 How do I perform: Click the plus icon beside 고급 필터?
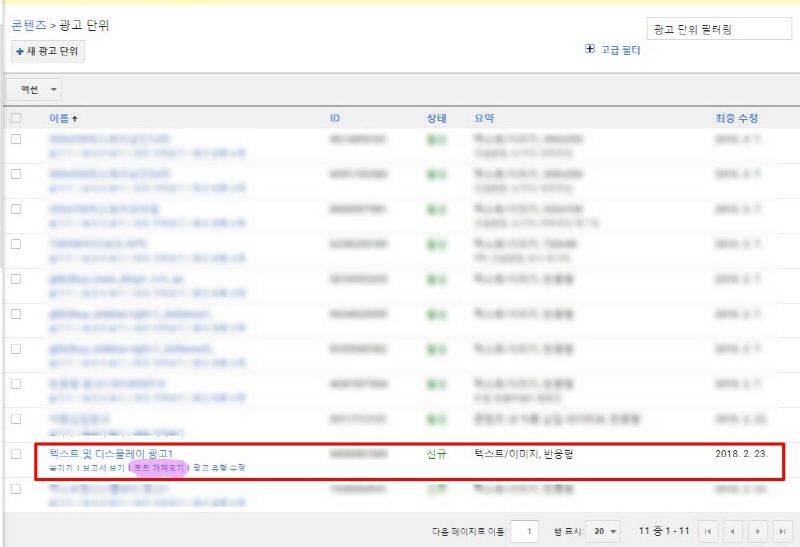tap(590, 49)
